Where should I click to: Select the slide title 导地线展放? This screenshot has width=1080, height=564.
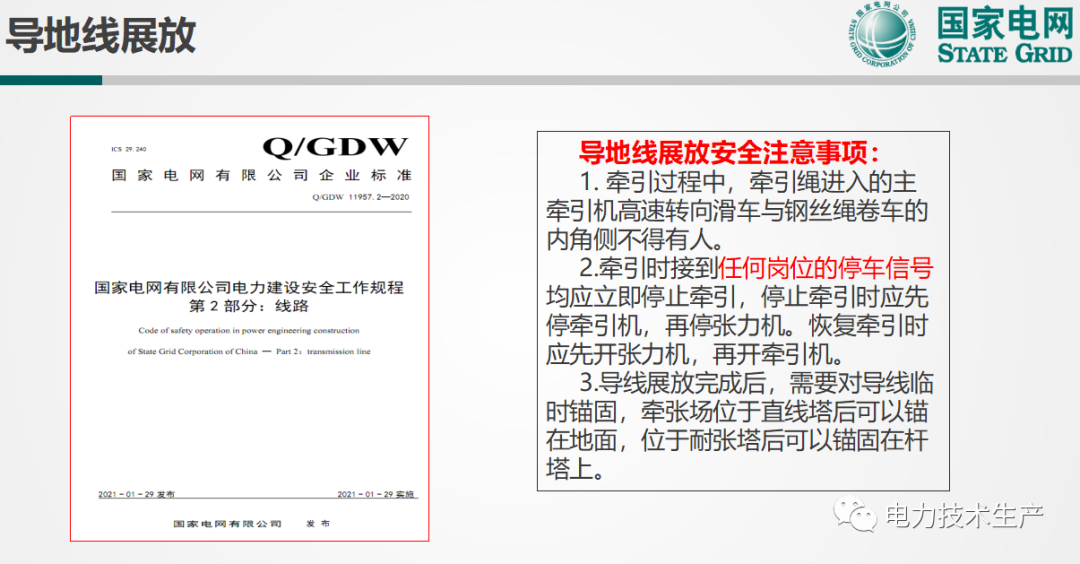coord(101,36)
